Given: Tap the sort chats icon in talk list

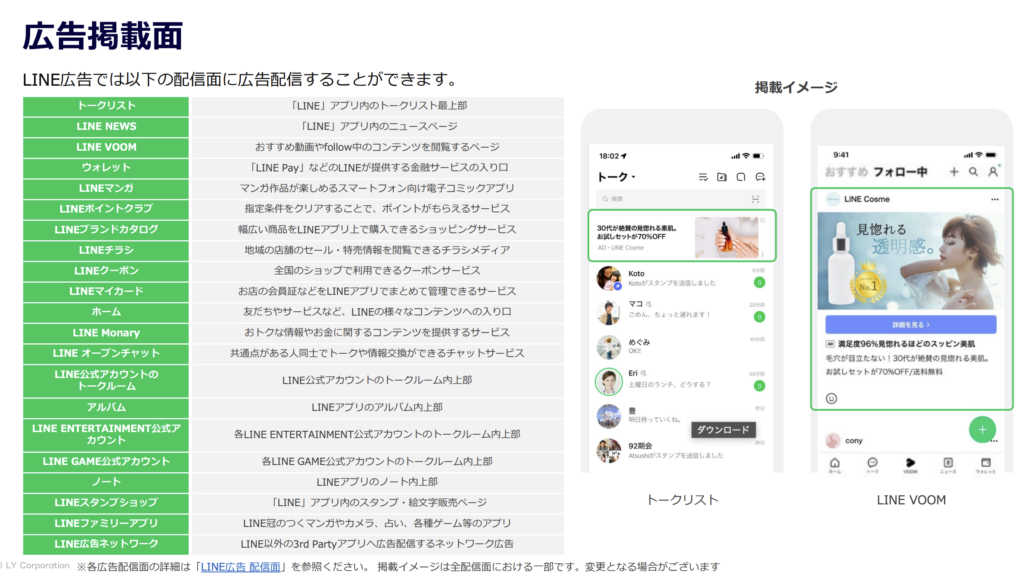Looking at the screenshot, I should [703, 177].
